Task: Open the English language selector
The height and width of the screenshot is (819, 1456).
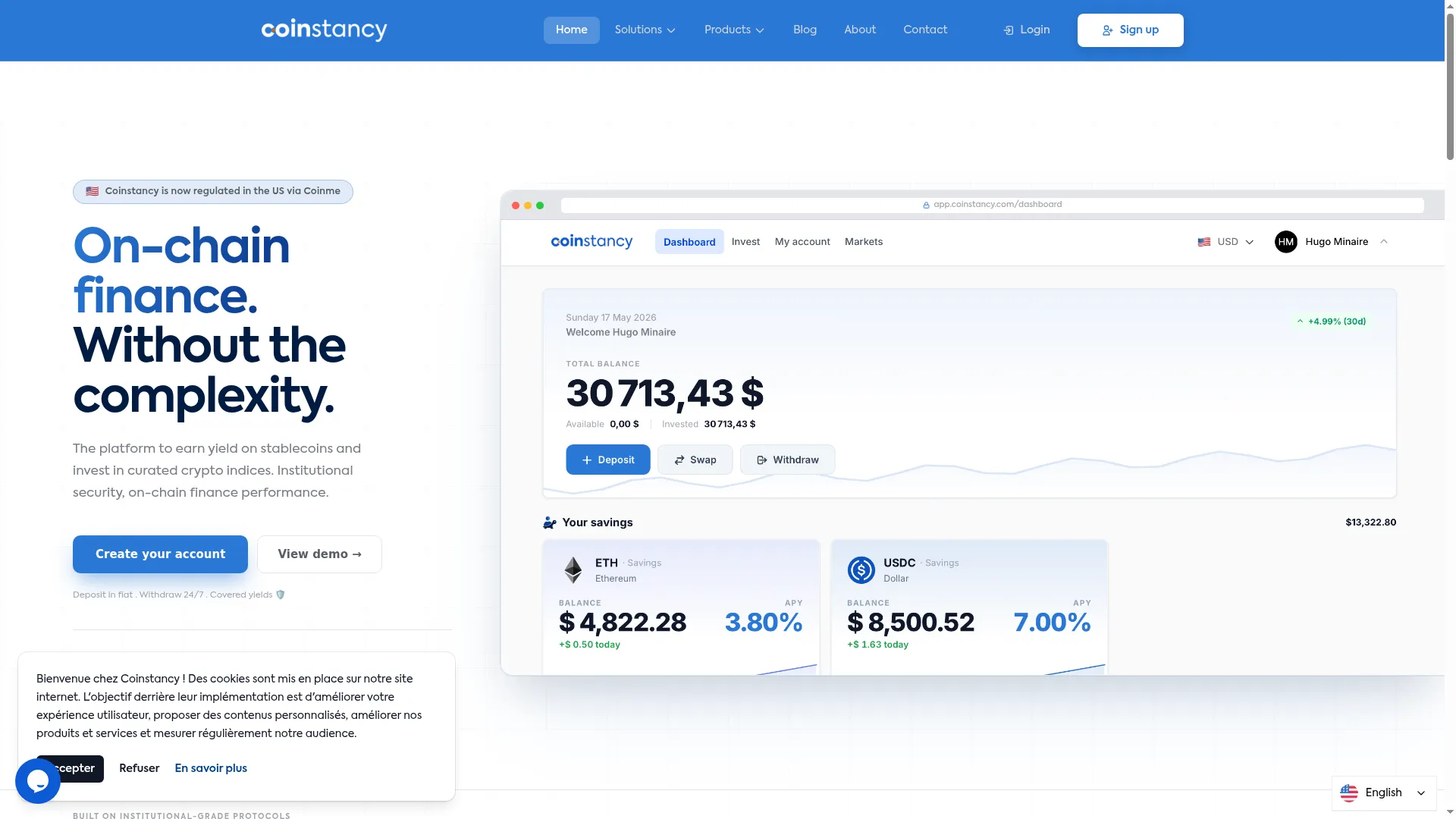Action: (x=1384, y=792)
